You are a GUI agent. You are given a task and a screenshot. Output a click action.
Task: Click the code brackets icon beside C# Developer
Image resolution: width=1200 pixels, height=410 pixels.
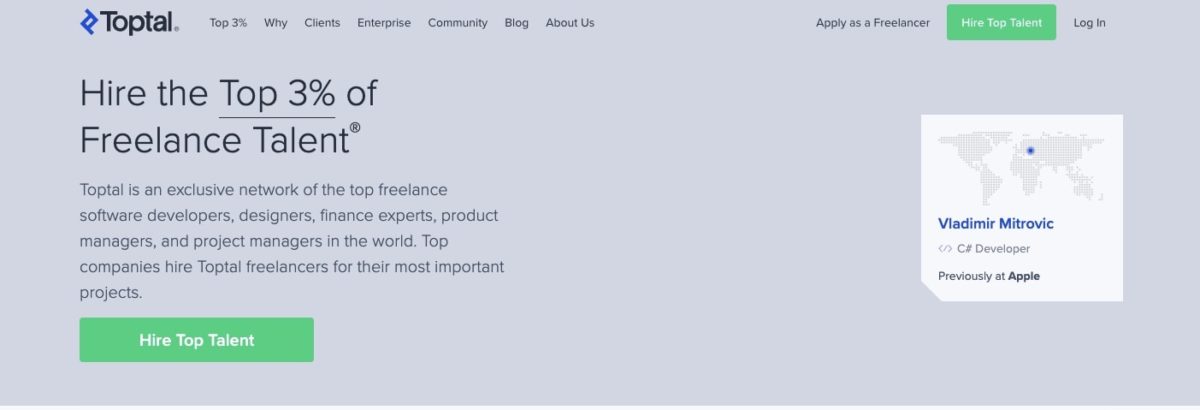click(944, 249)
